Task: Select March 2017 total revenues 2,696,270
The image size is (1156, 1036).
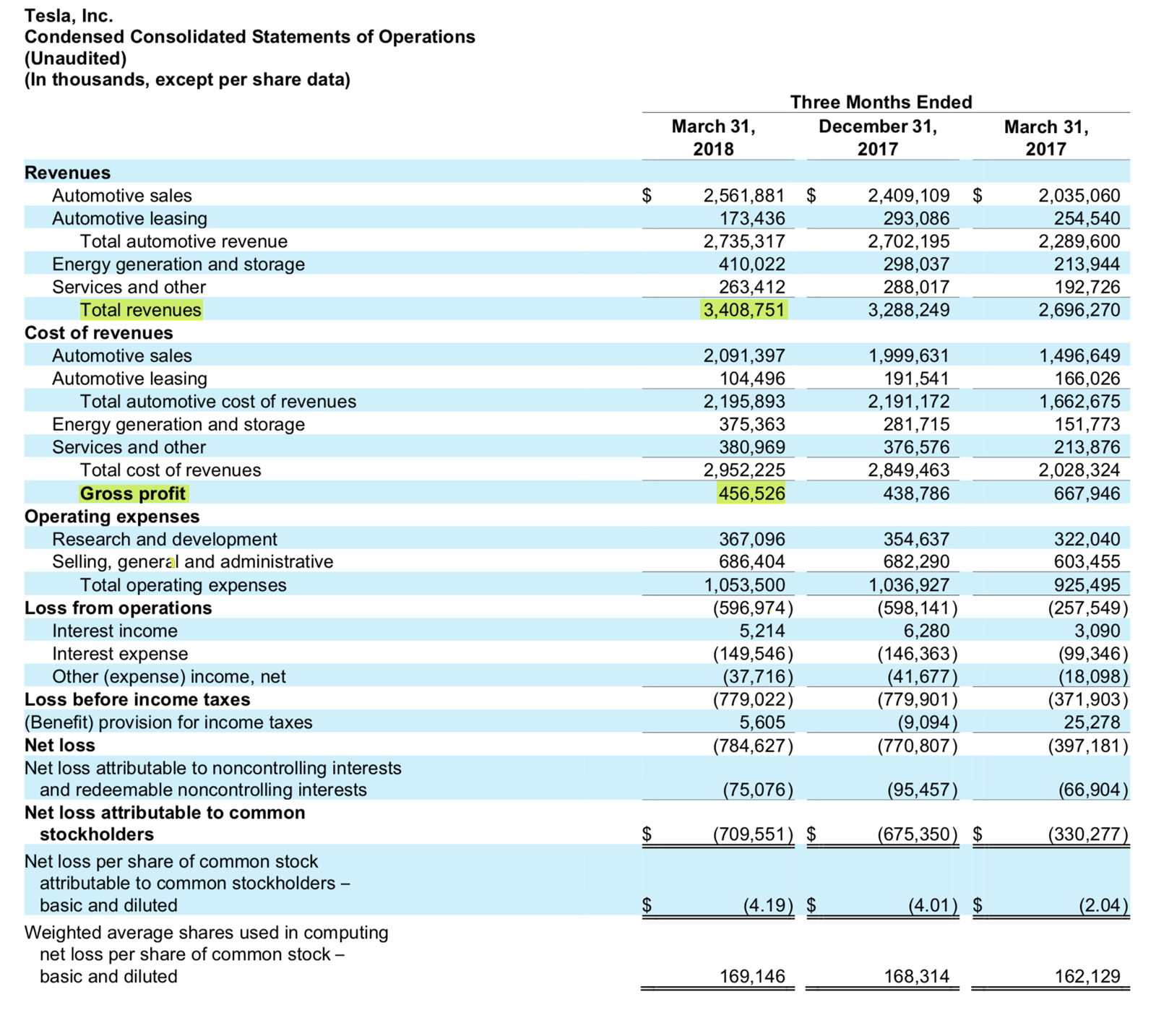Action: click(x=1079, y=310)
